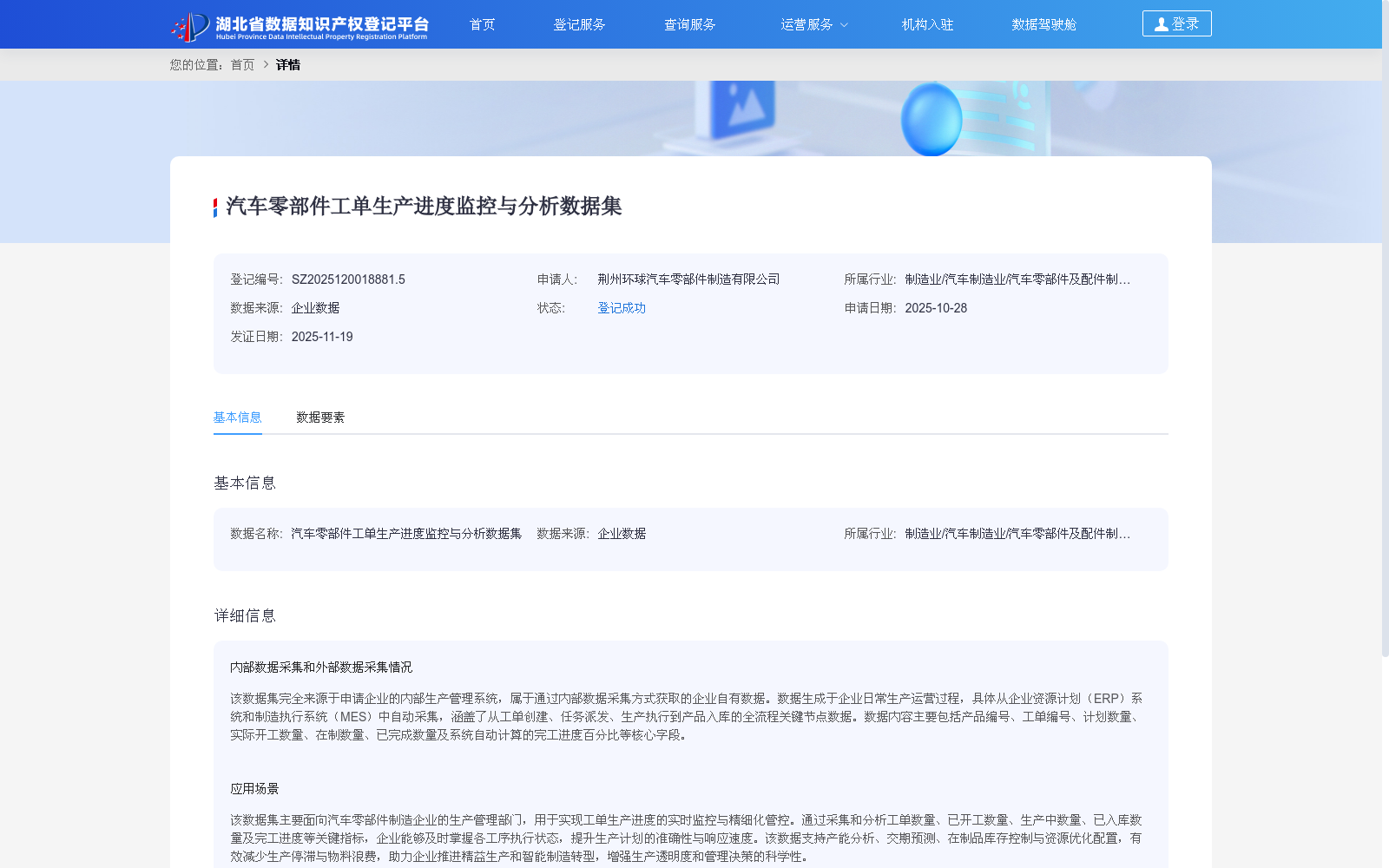Click the red-blue title marker beside dataset name
The width and height of the screenshot is (1389, 868).
[x=214, y=207]
